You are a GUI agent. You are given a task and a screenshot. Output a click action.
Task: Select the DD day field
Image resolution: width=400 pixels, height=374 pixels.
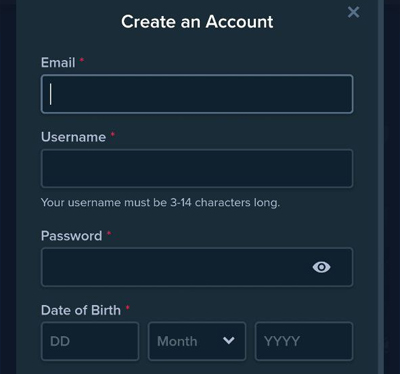click(90, 341)
